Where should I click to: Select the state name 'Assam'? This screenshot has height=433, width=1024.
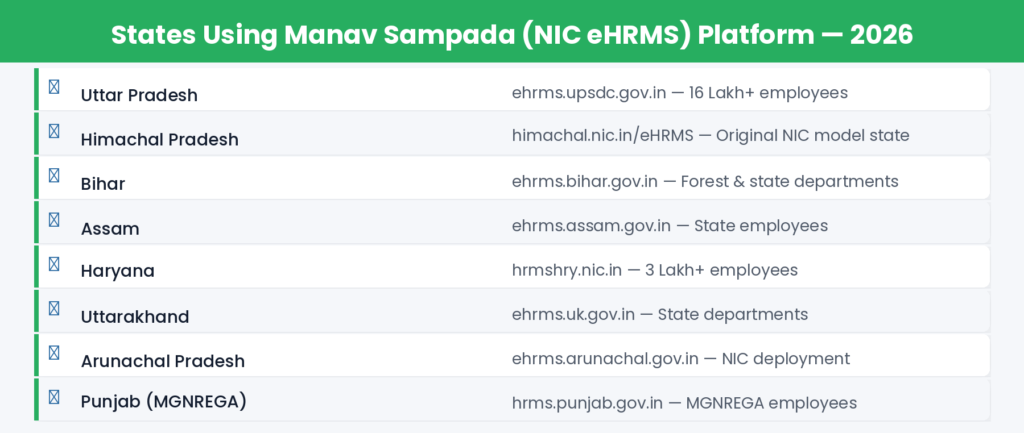110,229
